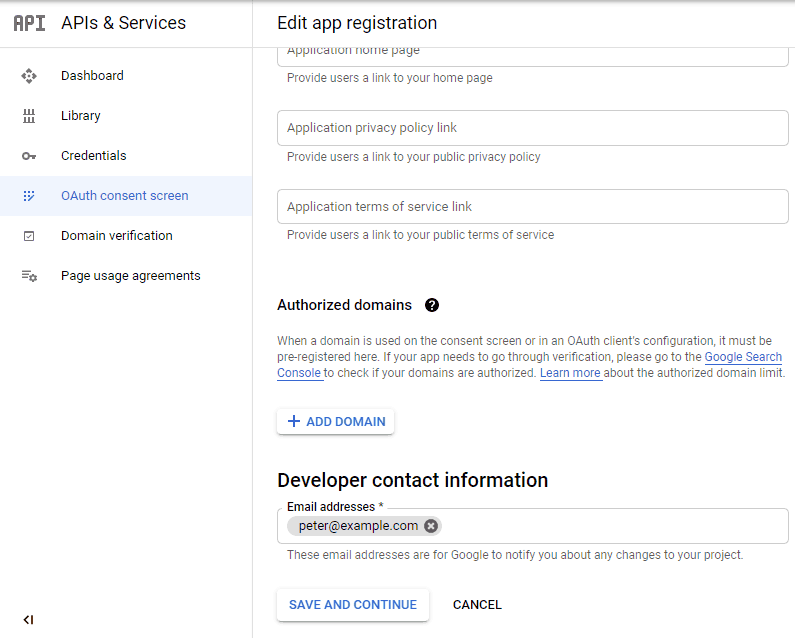Click the OAuth consent screen icon
795x638 pixels.
click(29, 196)
